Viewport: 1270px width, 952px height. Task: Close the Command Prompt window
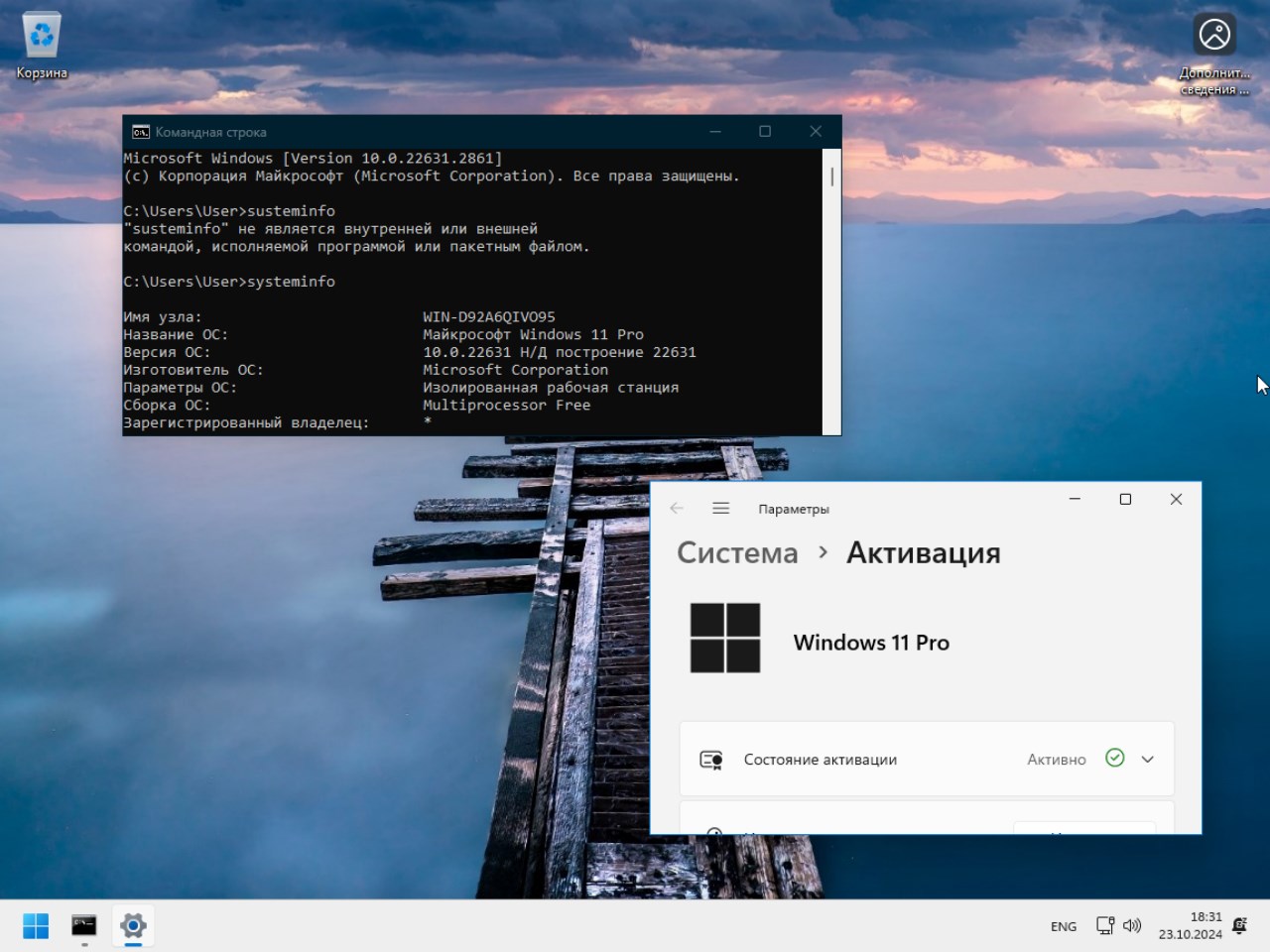[816, 131]
